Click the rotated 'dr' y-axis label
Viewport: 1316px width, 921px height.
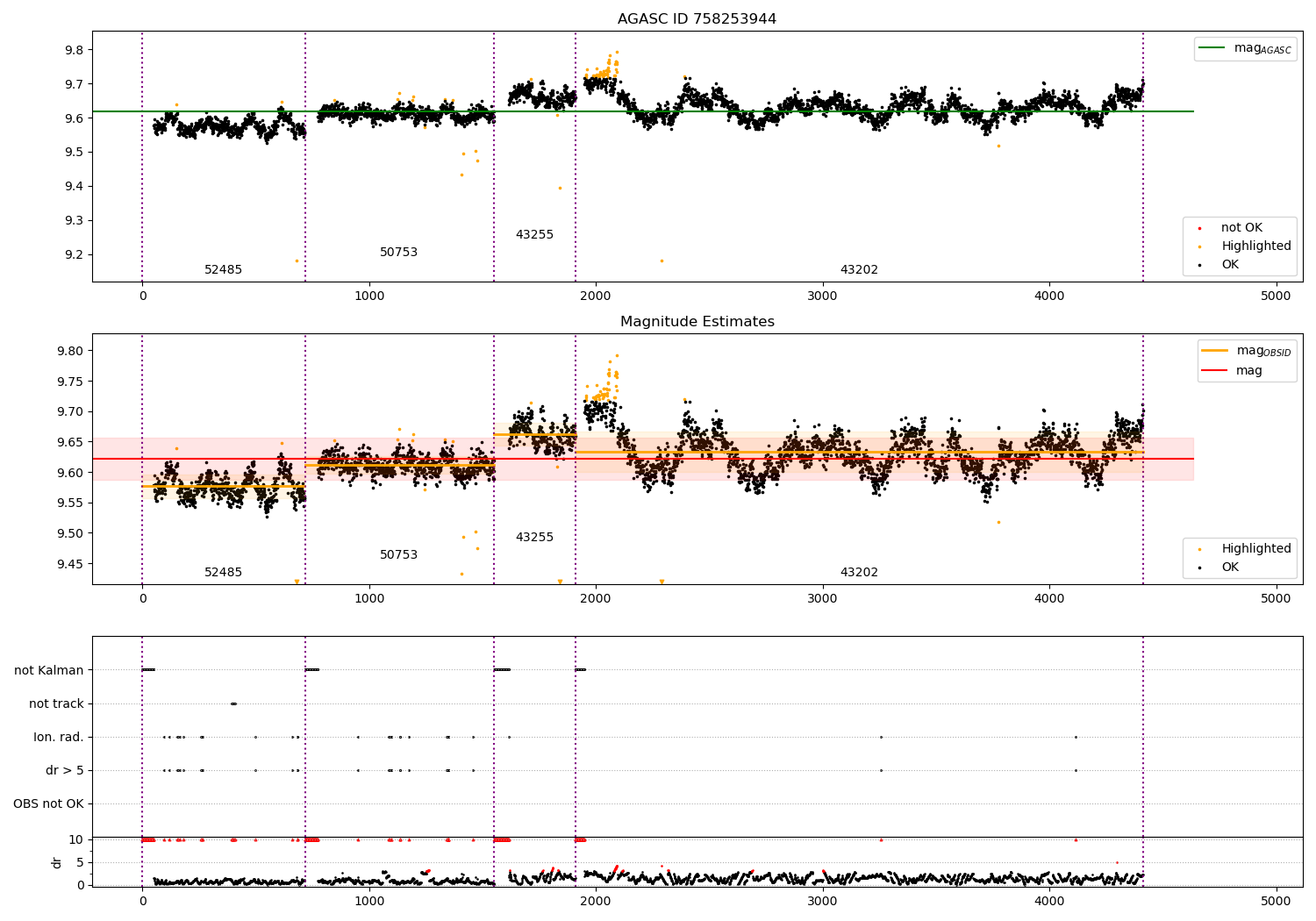tap(57, 862)
